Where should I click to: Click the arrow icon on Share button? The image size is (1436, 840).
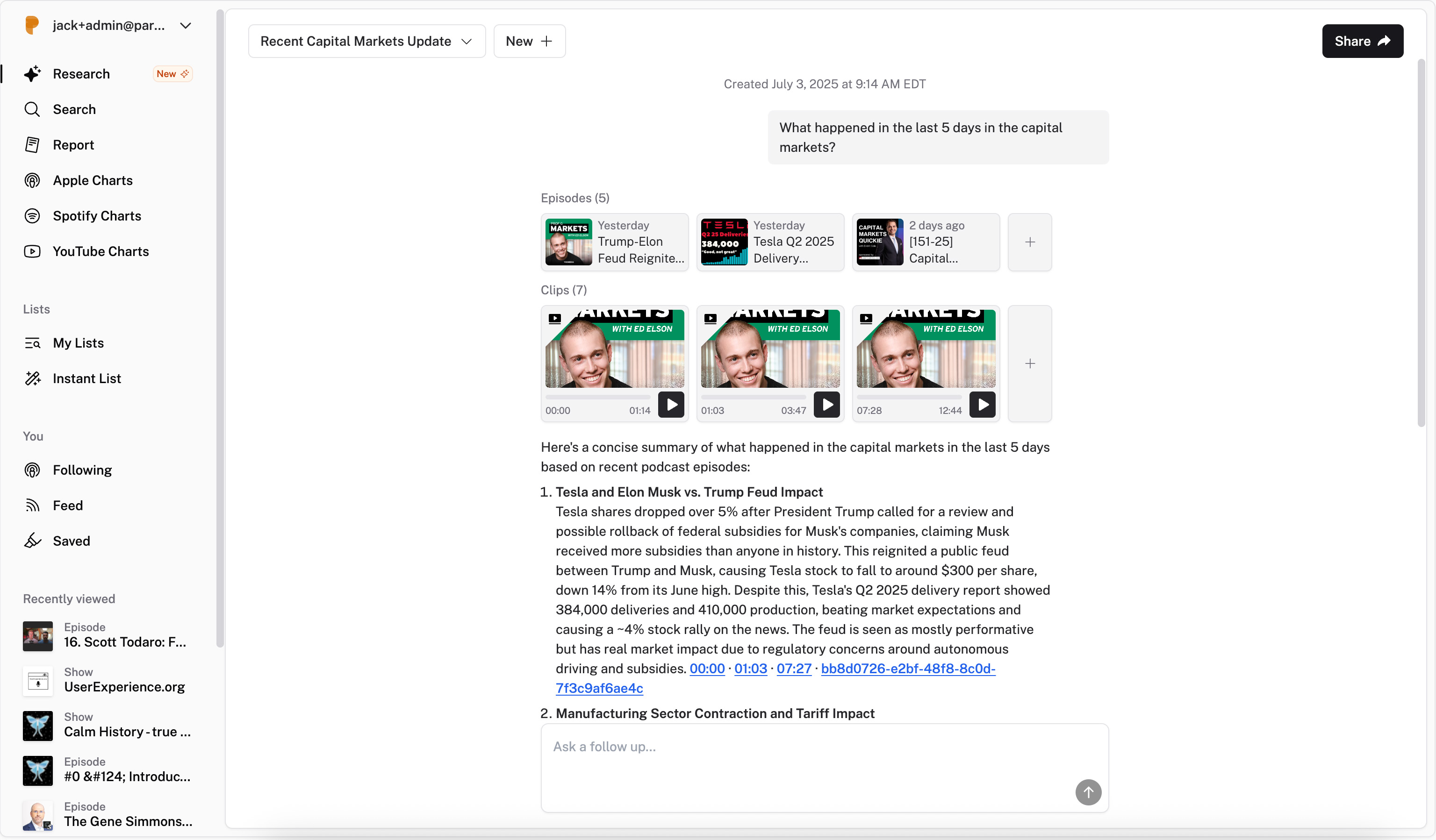[1385, 41]
